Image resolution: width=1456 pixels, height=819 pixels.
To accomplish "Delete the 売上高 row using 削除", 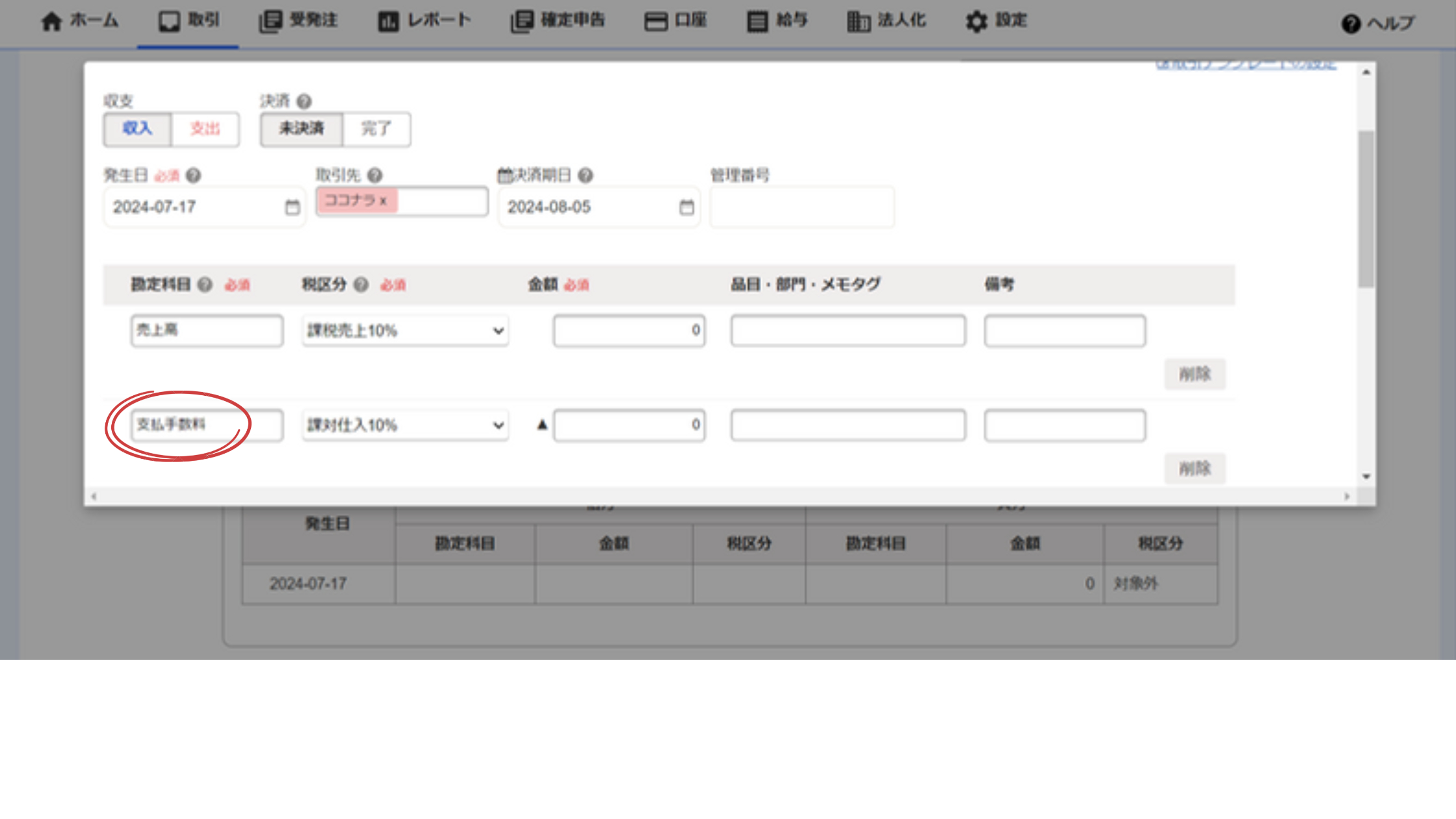I will tap(1194, 374).
